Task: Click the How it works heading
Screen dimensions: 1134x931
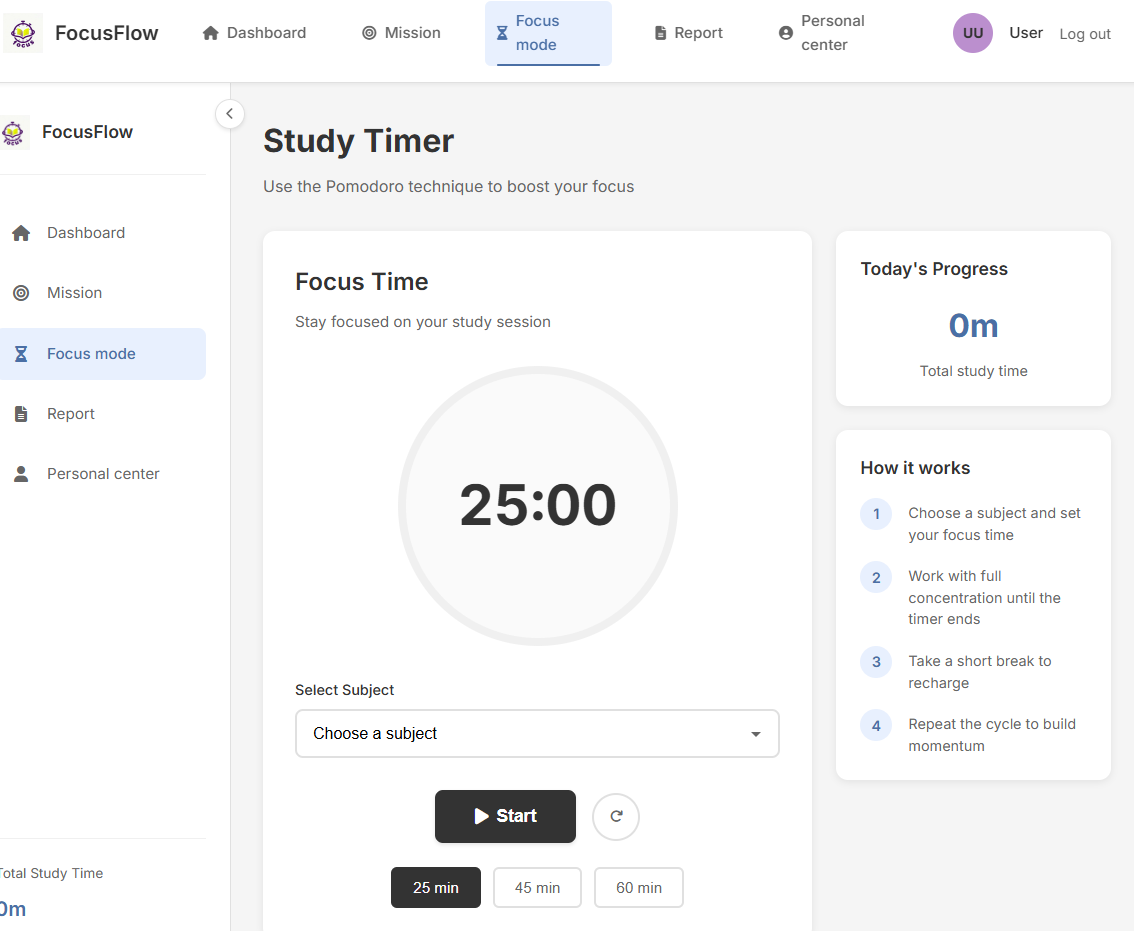Action: click(x=915, y=468)
